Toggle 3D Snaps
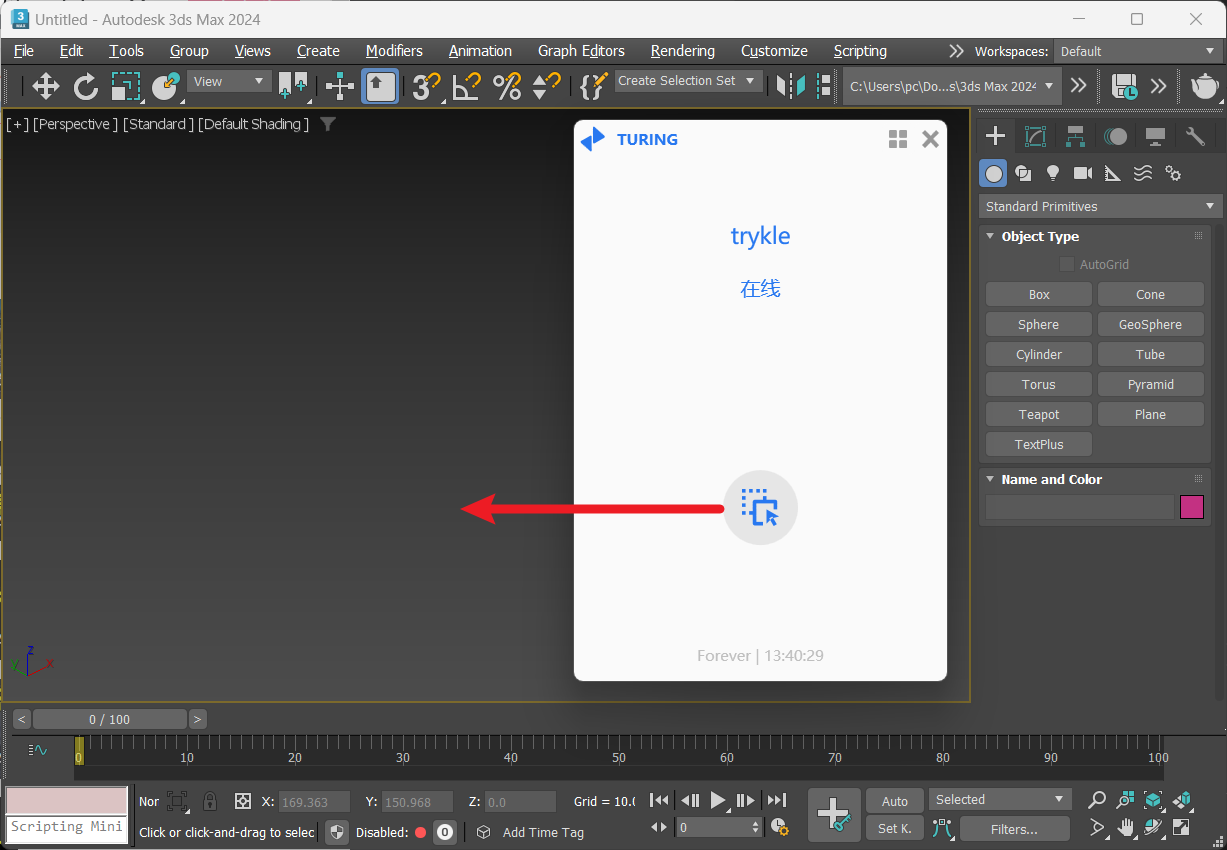This screenshot has height=850, width=1227. coord(427,86)
